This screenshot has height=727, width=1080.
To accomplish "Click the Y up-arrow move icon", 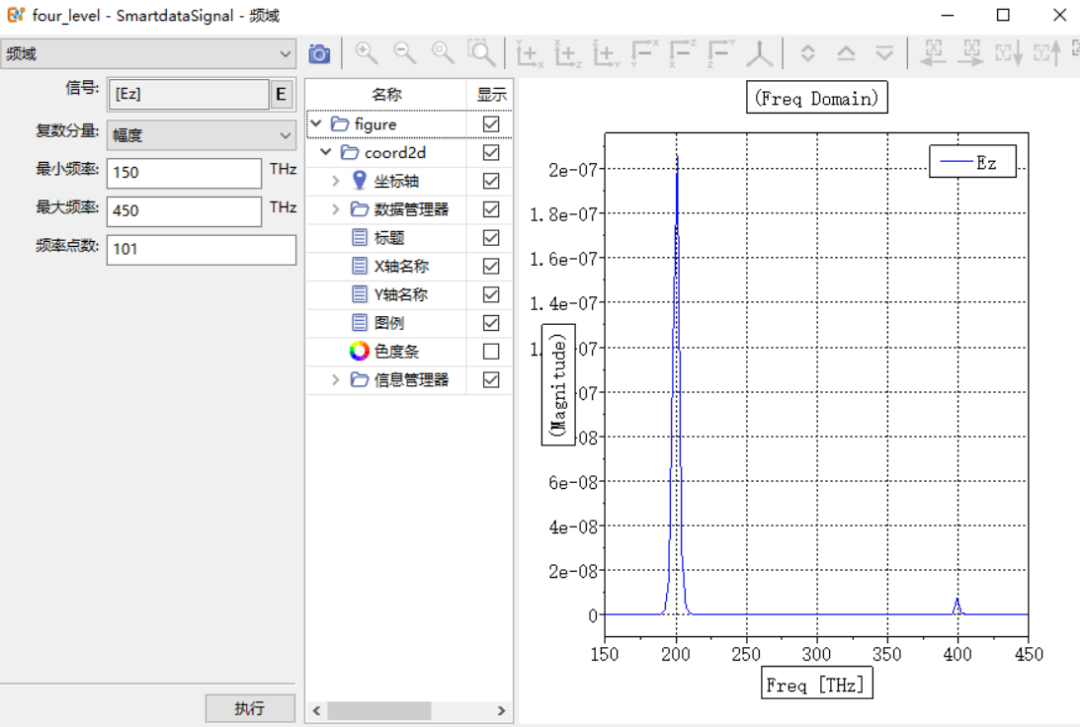I will tap(1047, 53).
